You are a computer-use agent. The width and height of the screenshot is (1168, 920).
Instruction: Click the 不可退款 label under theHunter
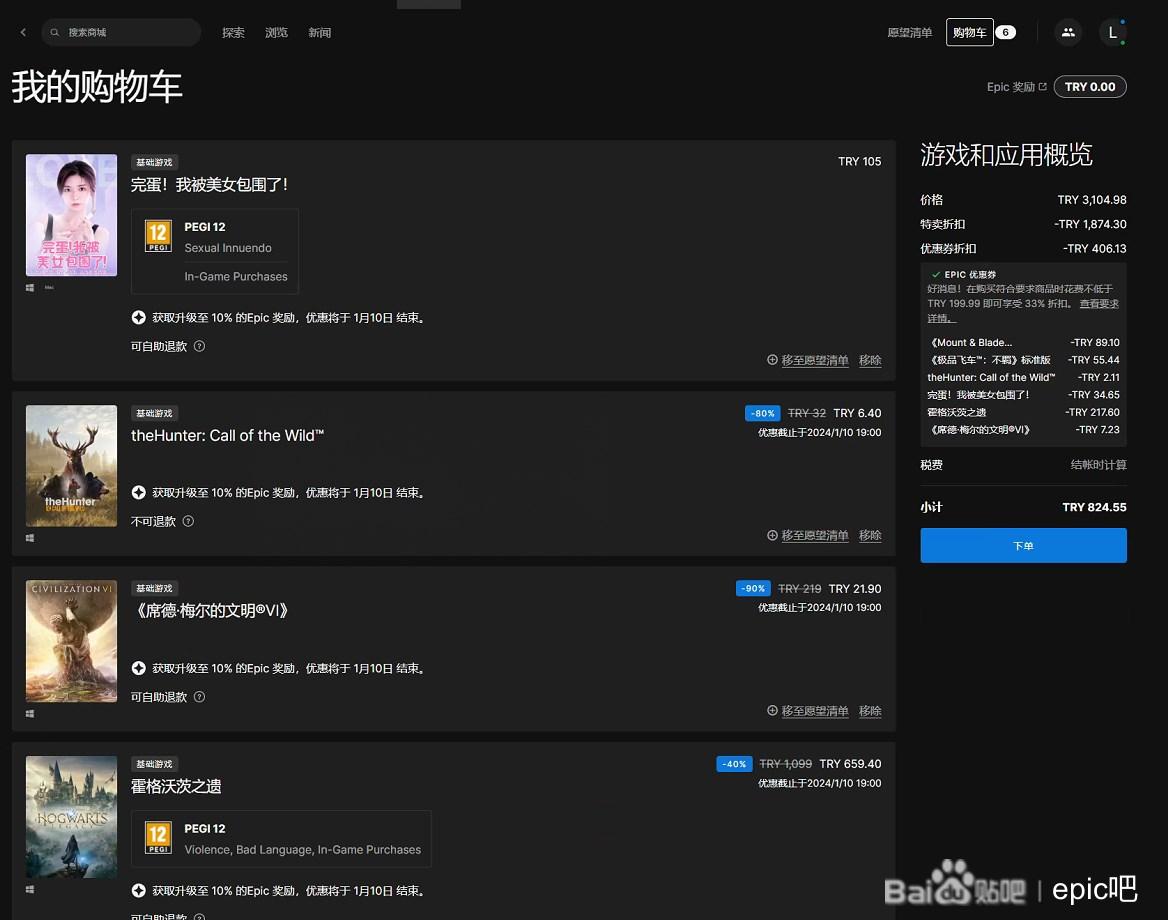point(153,521)
